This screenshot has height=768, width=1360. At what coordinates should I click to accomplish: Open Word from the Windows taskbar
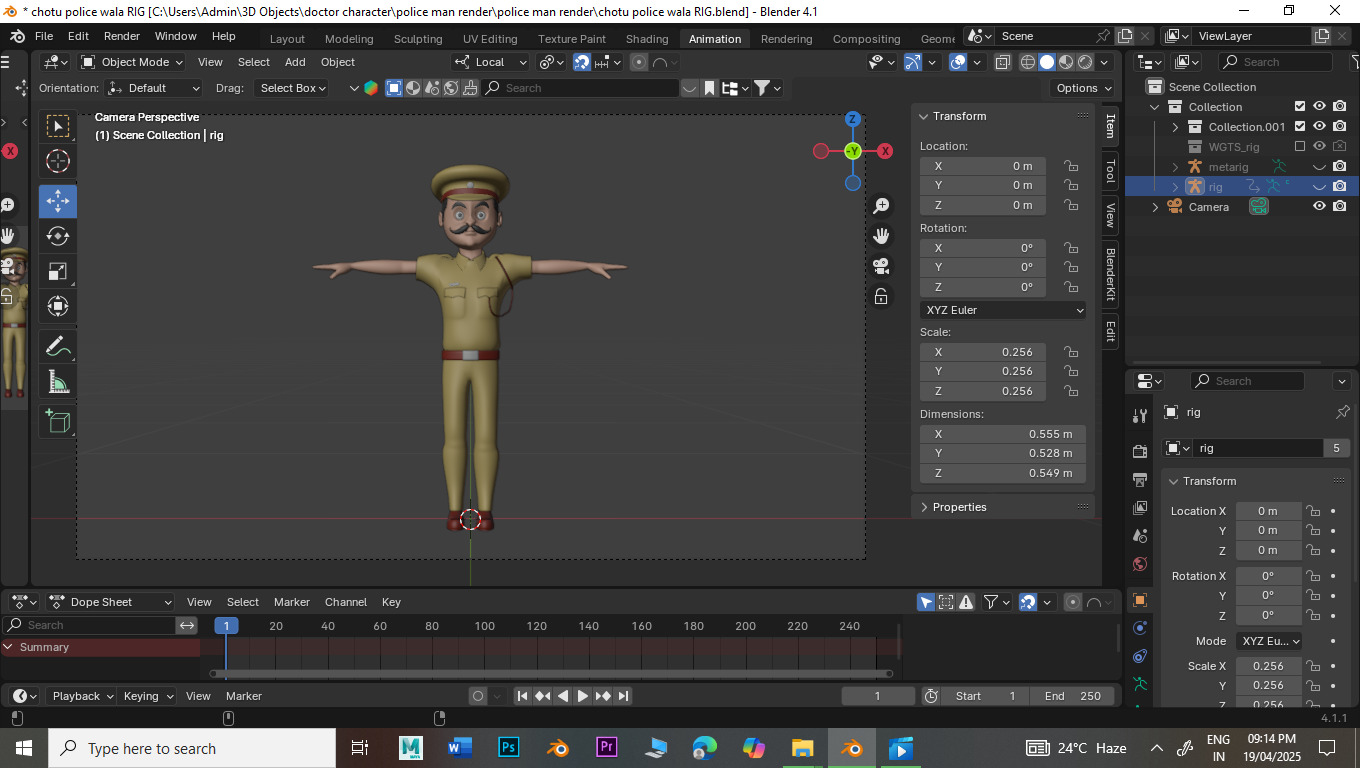click(459, 748)
